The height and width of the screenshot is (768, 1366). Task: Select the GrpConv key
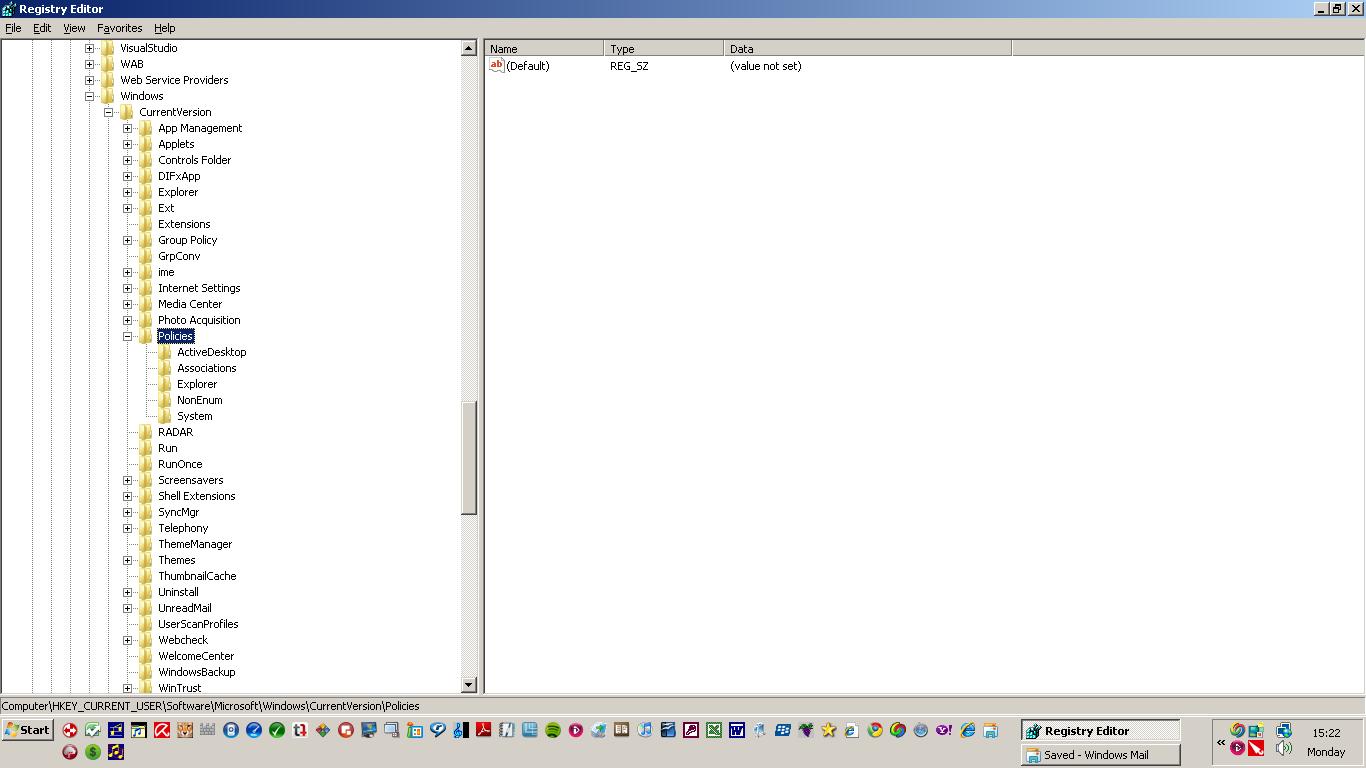click(179, 256)
